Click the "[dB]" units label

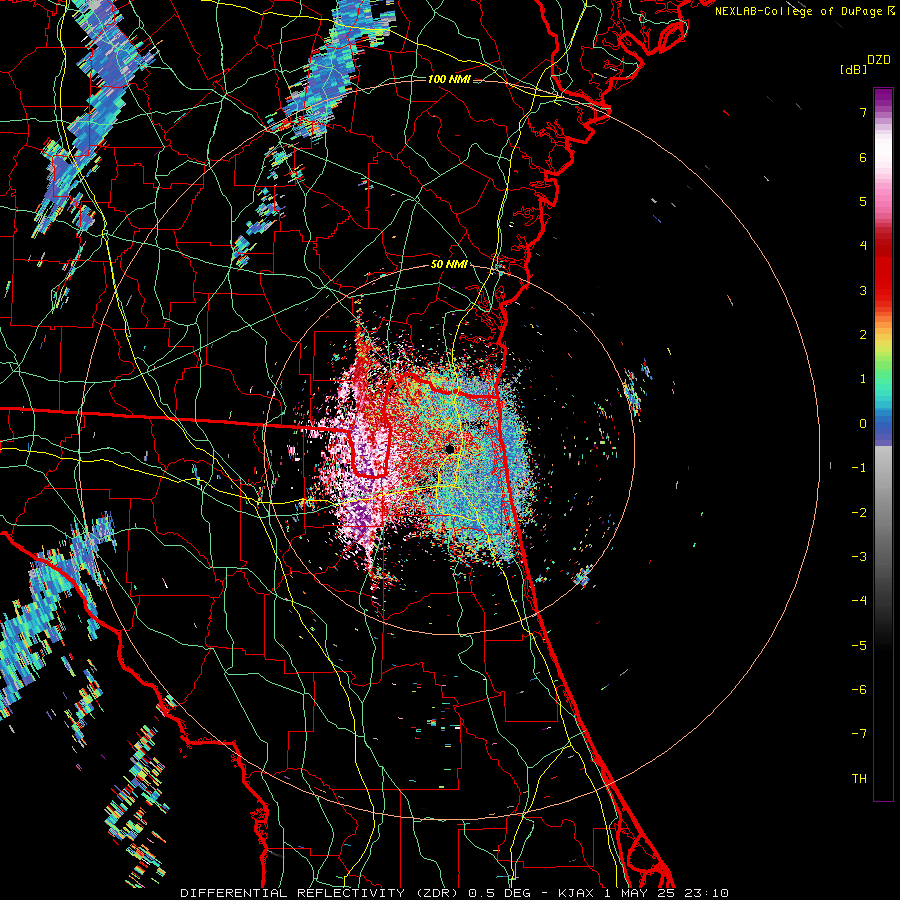click(853, 69)
